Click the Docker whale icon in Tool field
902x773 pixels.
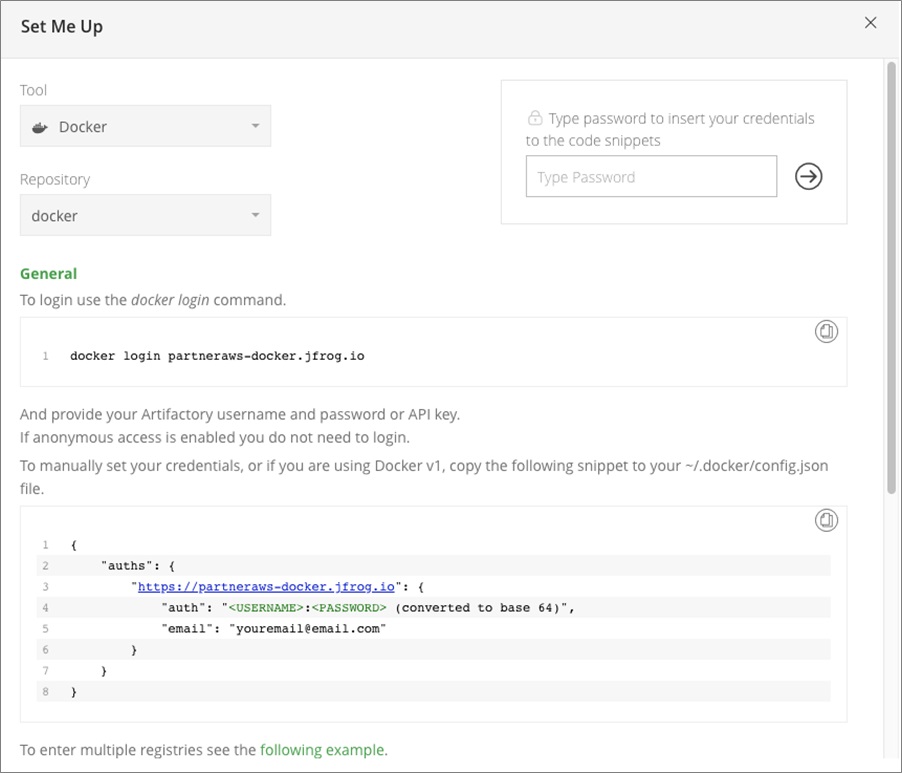coord(40,127)
